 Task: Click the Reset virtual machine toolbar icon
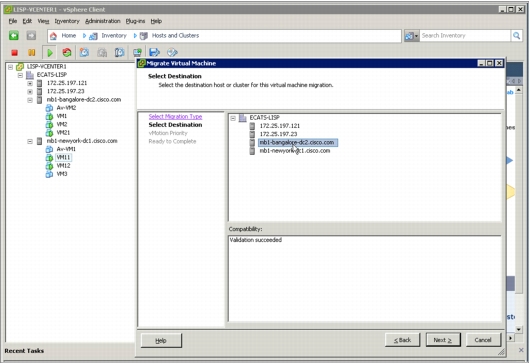(x=67, y=52)
